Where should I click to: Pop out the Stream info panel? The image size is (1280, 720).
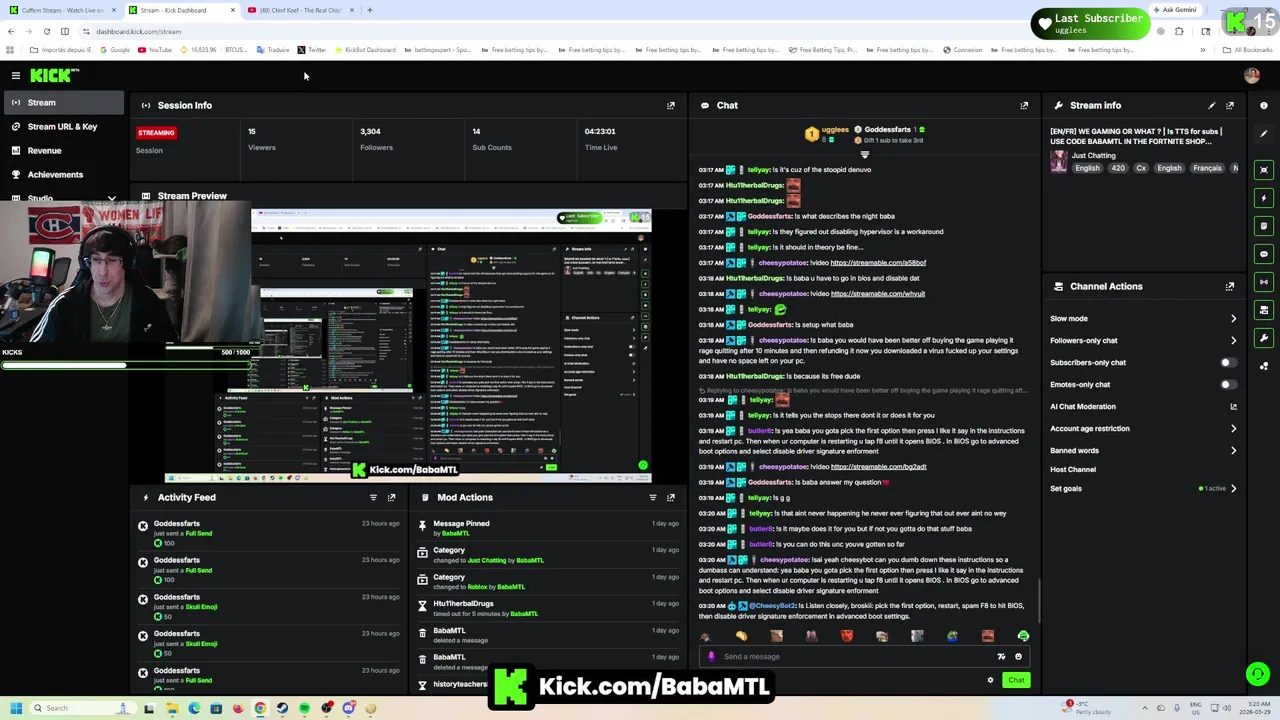[1230, 105]
